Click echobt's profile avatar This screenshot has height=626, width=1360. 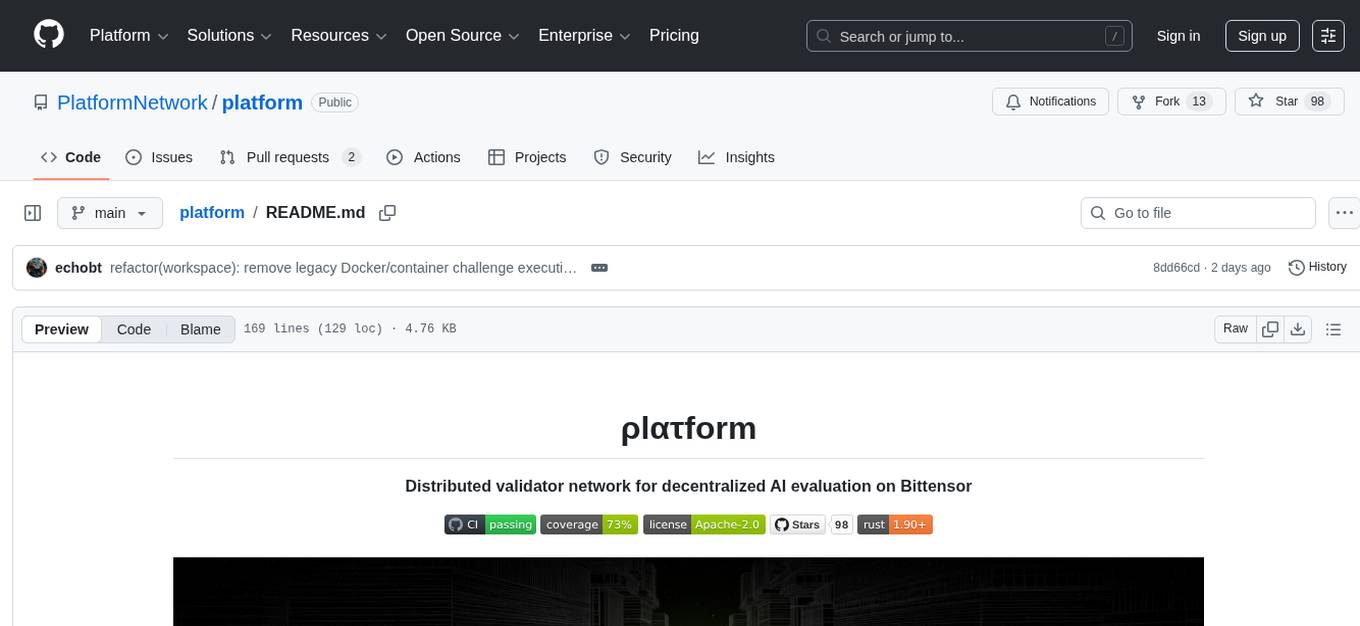(37, 267)
